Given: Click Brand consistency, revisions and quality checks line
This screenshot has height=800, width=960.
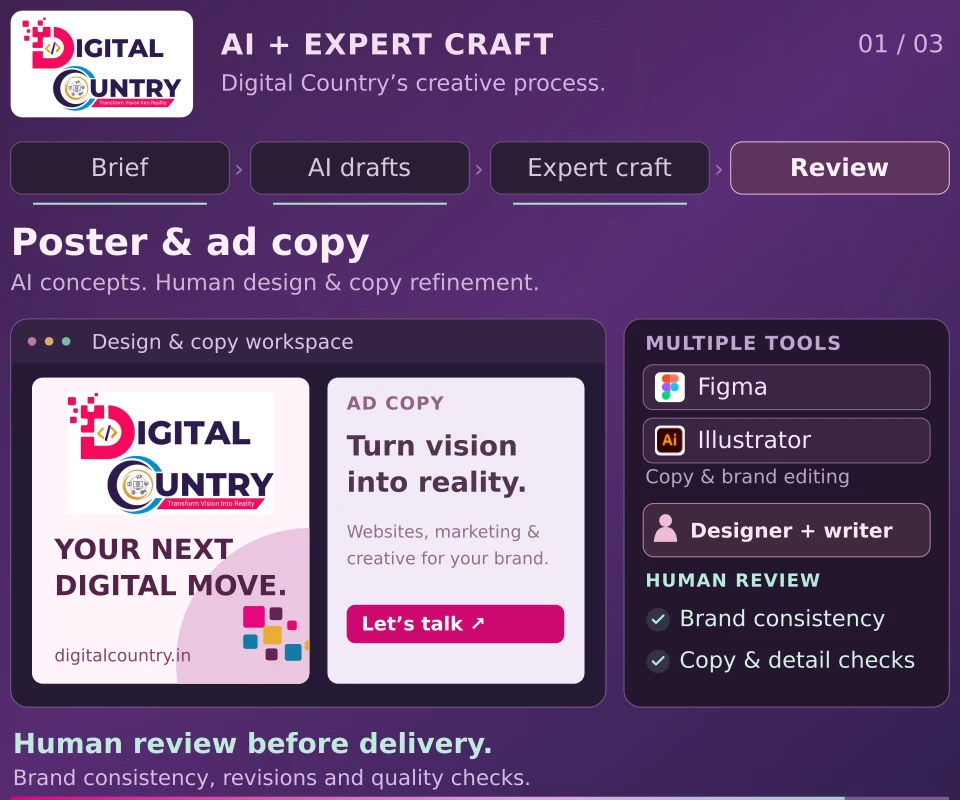Looking at the screenshot, I should pyautogui.click(x=272, y=778).
